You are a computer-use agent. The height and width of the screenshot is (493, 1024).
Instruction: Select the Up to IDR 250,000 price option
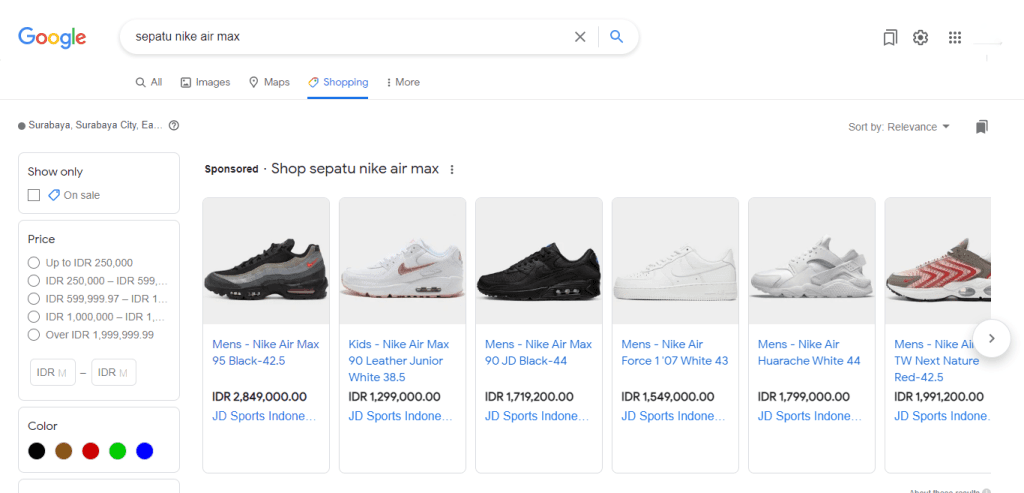pyautogui.click(x=34, y=263)
